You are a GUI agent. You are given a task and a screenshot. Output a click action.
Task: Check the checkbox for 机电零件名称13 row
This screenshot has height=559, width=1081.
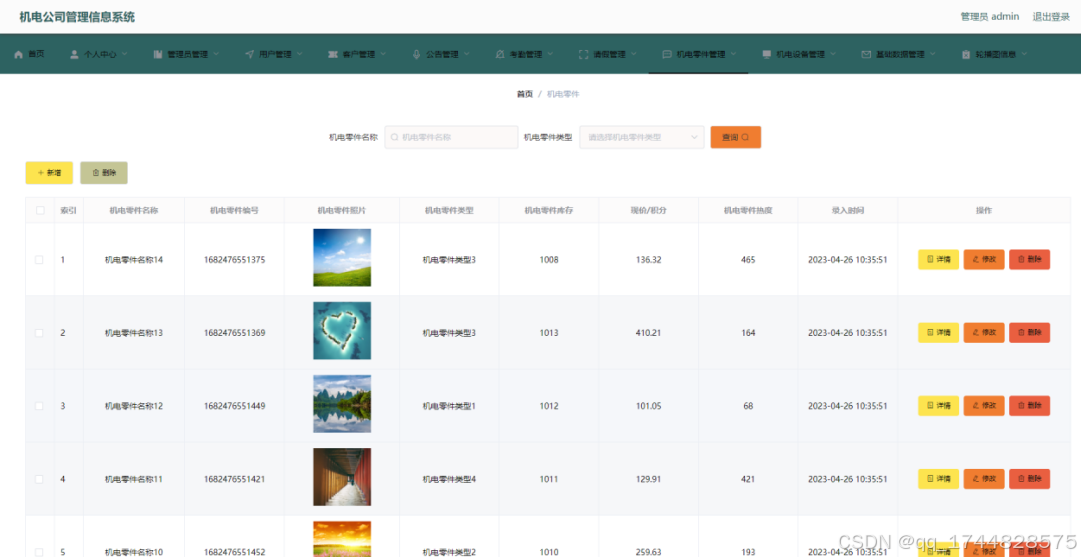click(x=39, y=333)
